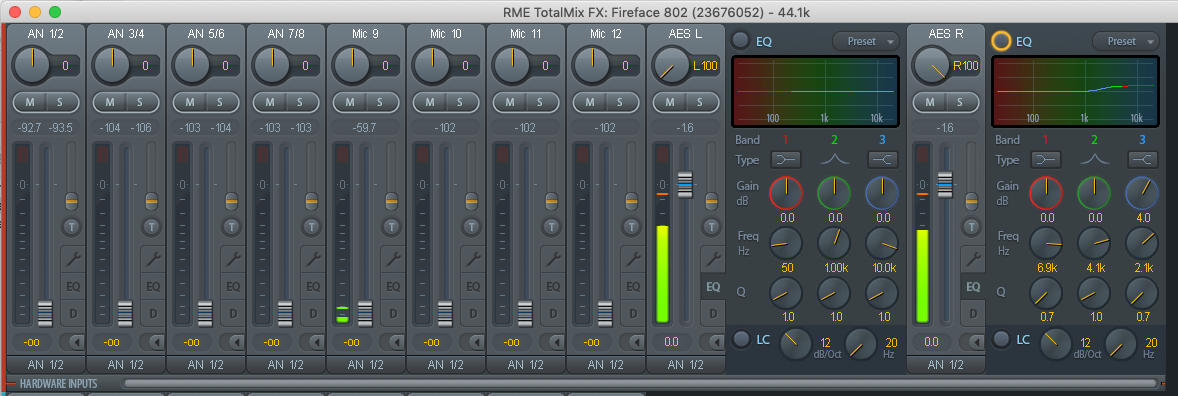Open settings wrench on Mic 11 channel
1178x396 pixels.
[x=553, y=259]
